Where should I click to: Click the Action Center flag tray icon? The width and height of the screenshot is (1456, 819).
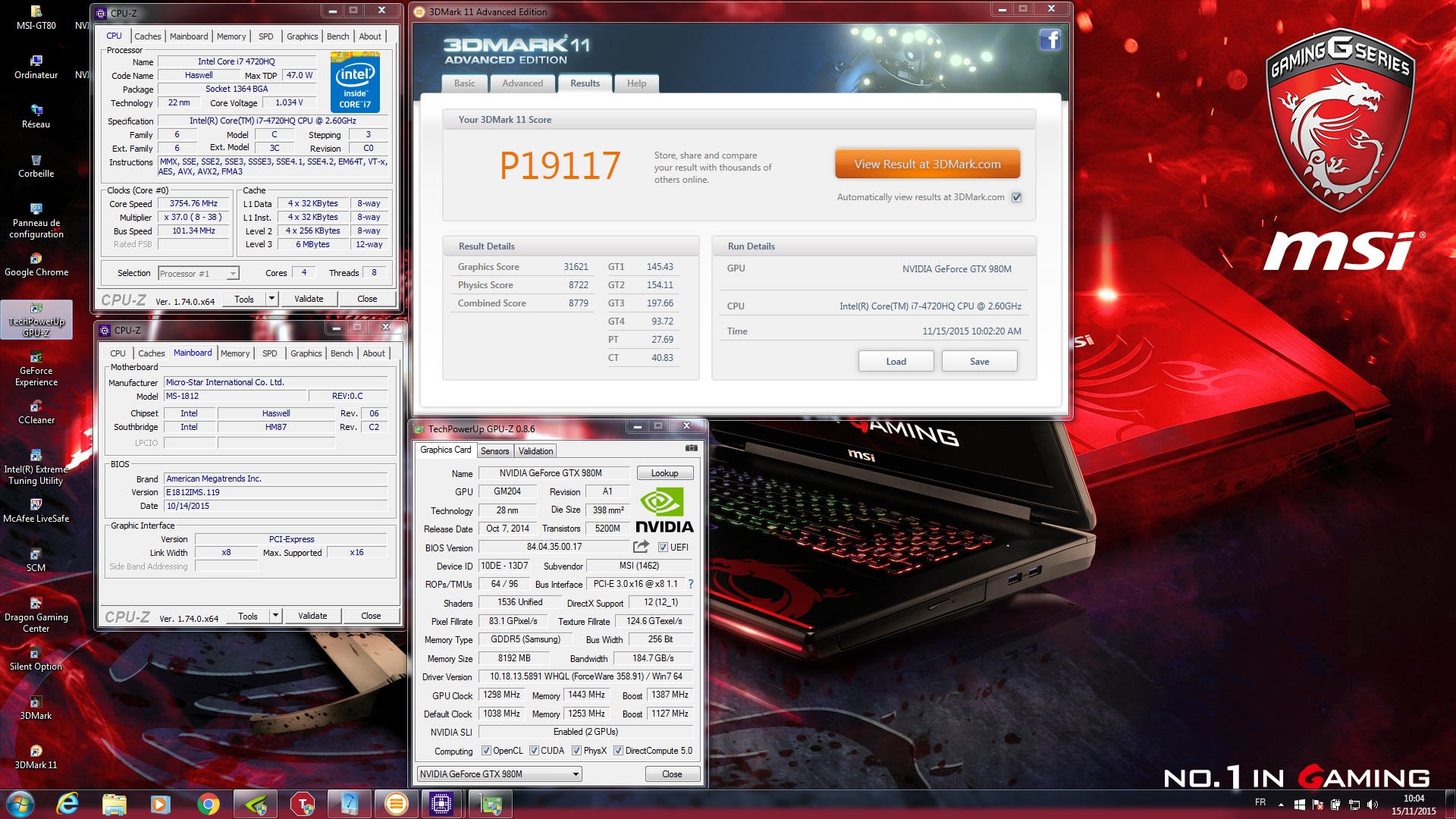point(1317,805)
